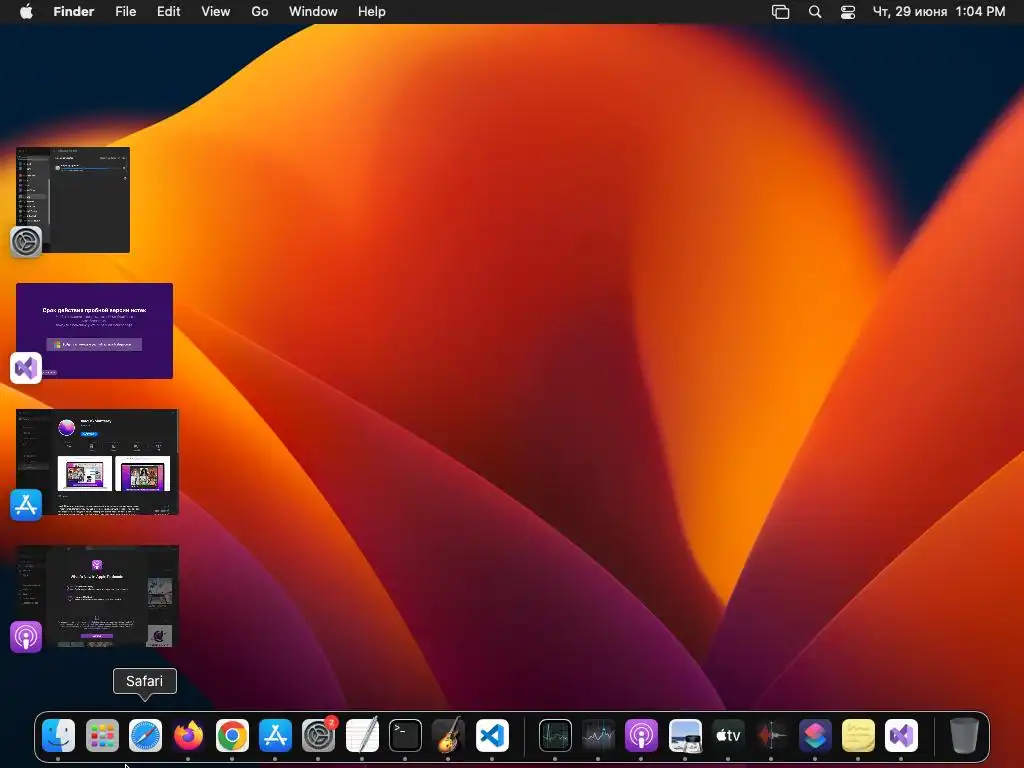Open Control Center in menu bar
The height and width of the screenshot is (768, 1024).
(x=848, y=12)
